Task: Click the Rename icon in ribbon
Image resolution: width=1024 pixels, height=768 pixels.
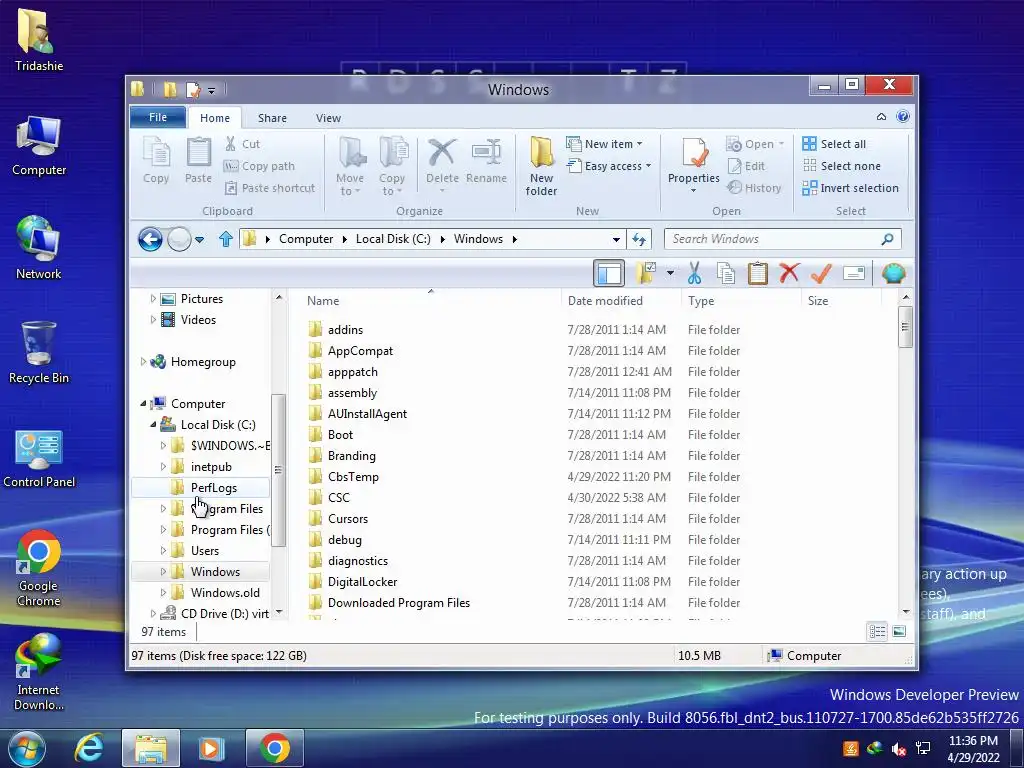Action: (487, 153)
